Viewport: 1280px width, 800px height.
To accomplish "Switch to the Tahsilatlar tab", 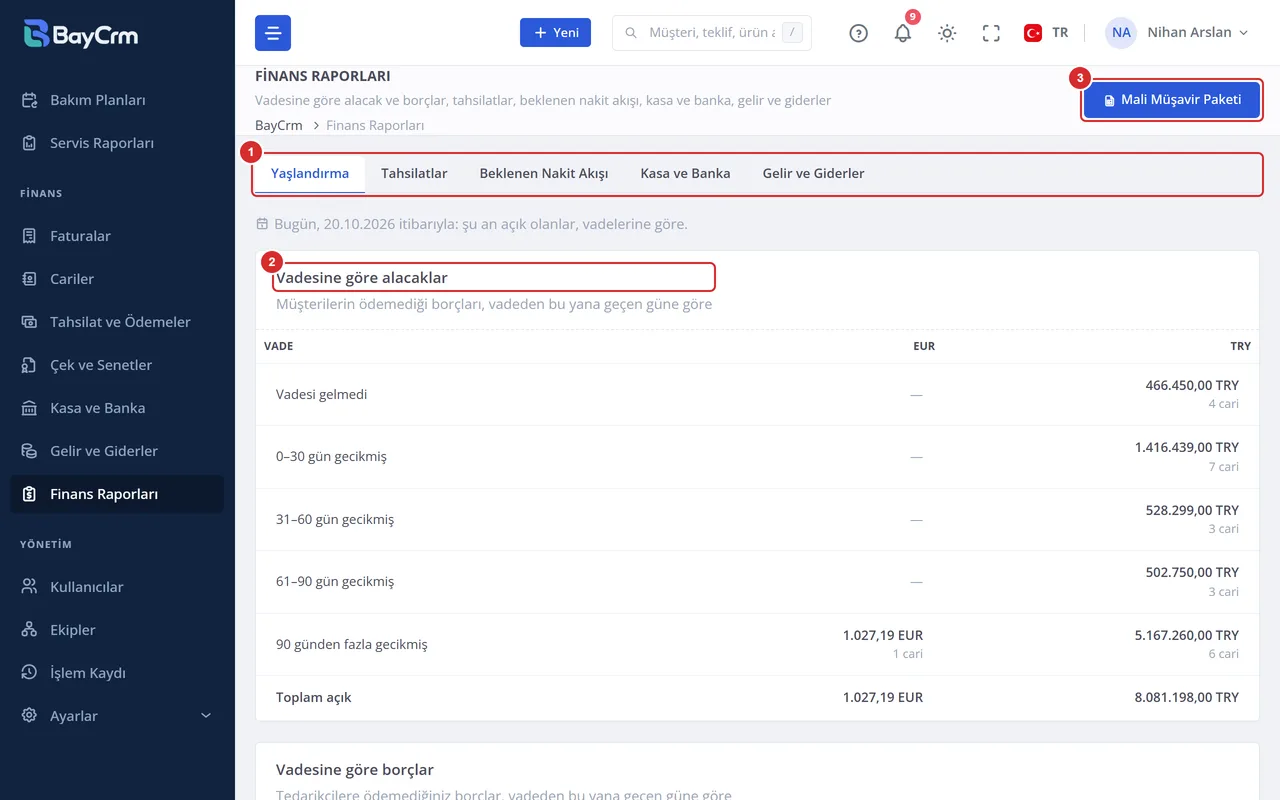I will point(414,173).
